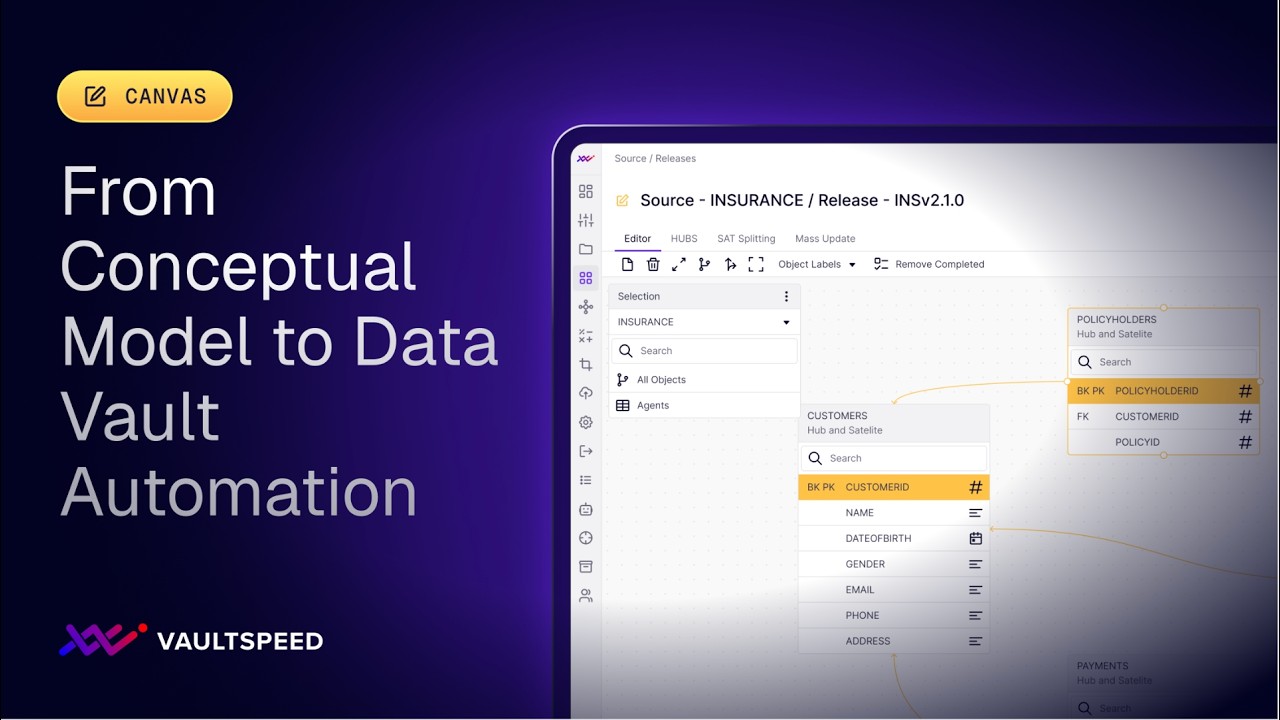1280x720 pixels.
Task: Click the POLICYHOLDERS table search field
Action: (x=1164, y=362)
